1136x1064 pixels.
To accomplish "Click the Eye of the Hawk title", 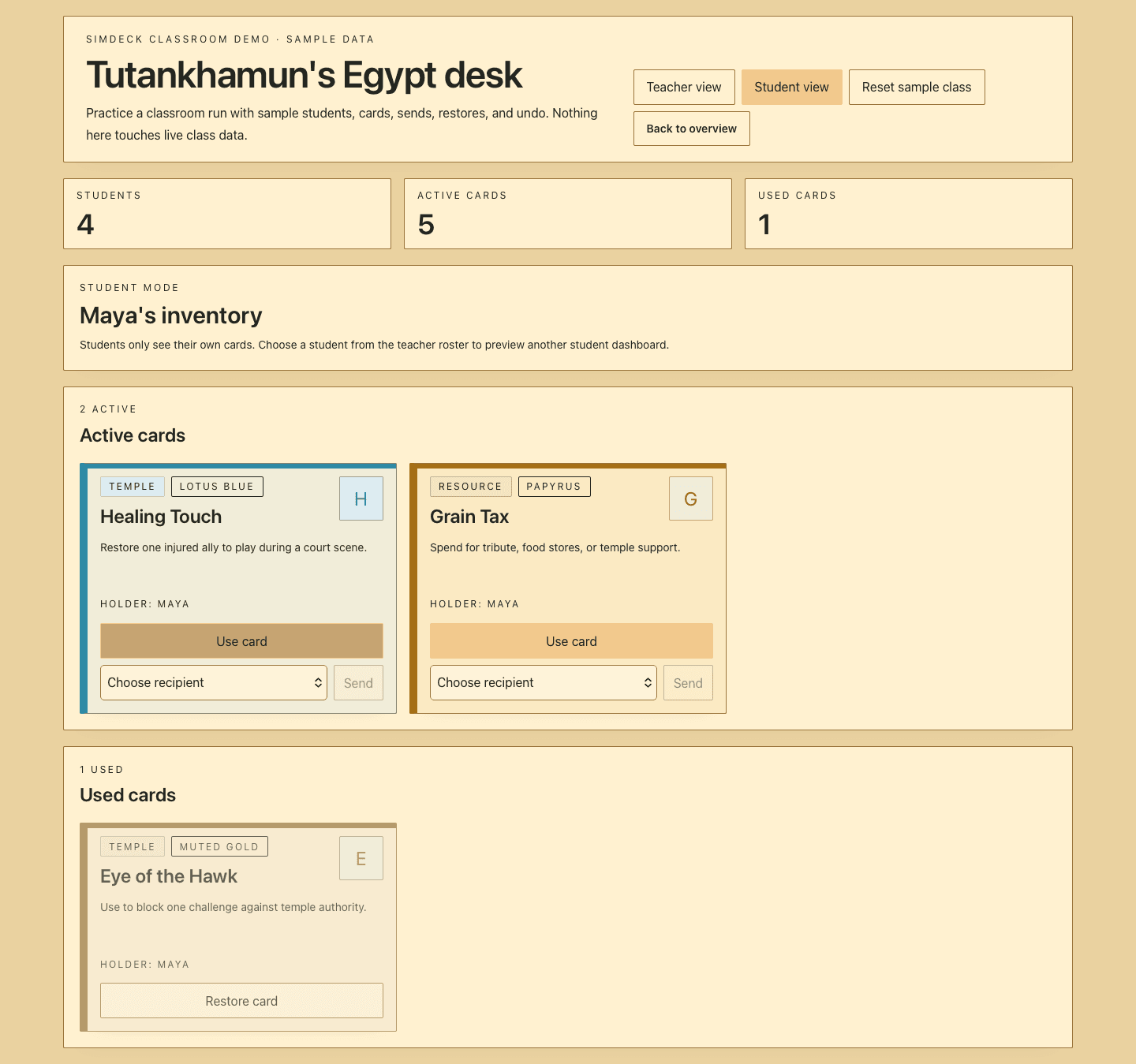I will click(x=169, y=876).
